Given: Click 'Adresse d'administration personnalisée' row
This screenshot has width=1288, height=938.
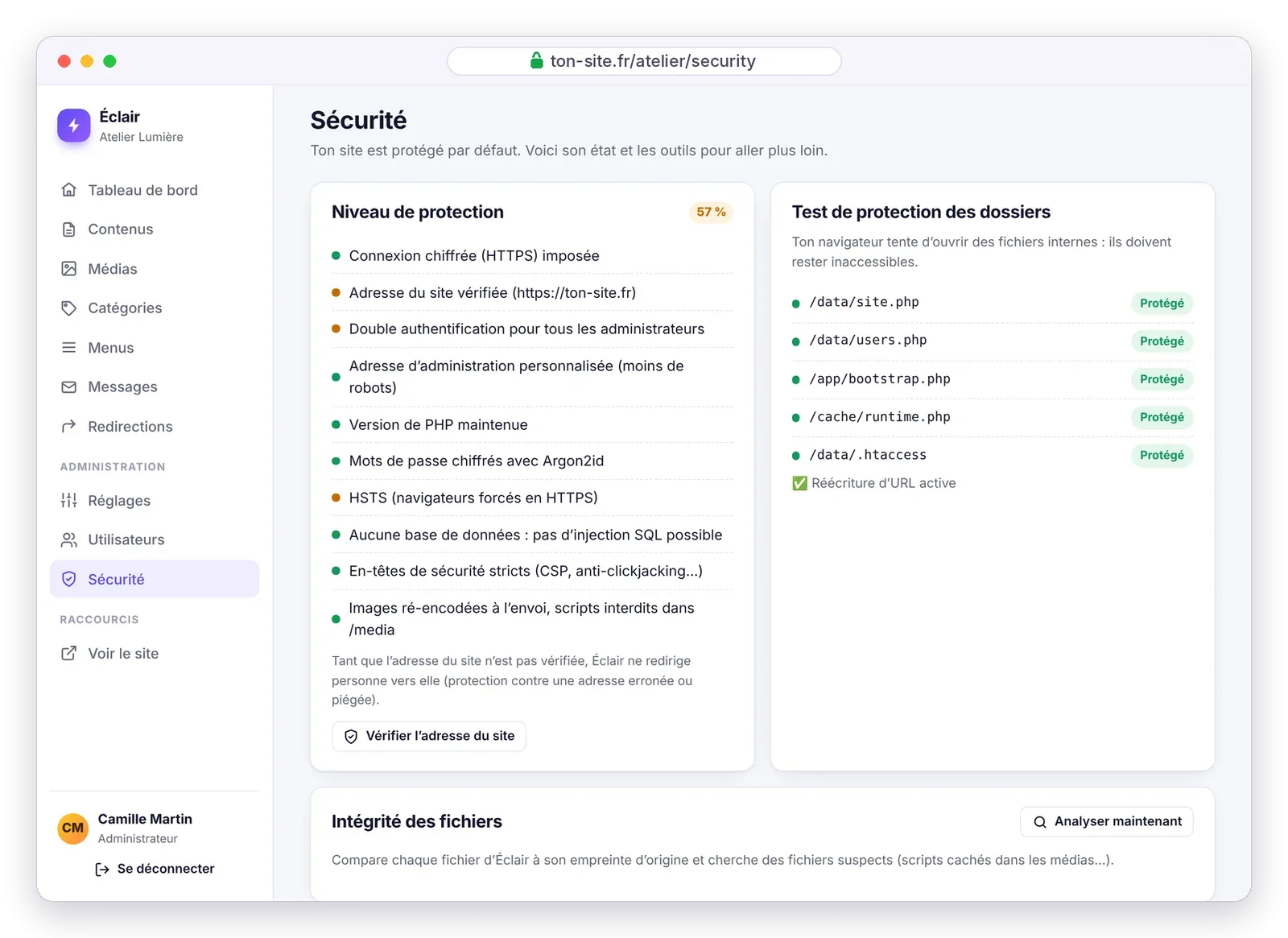Looking at the screenshot, I should point(532,376).
